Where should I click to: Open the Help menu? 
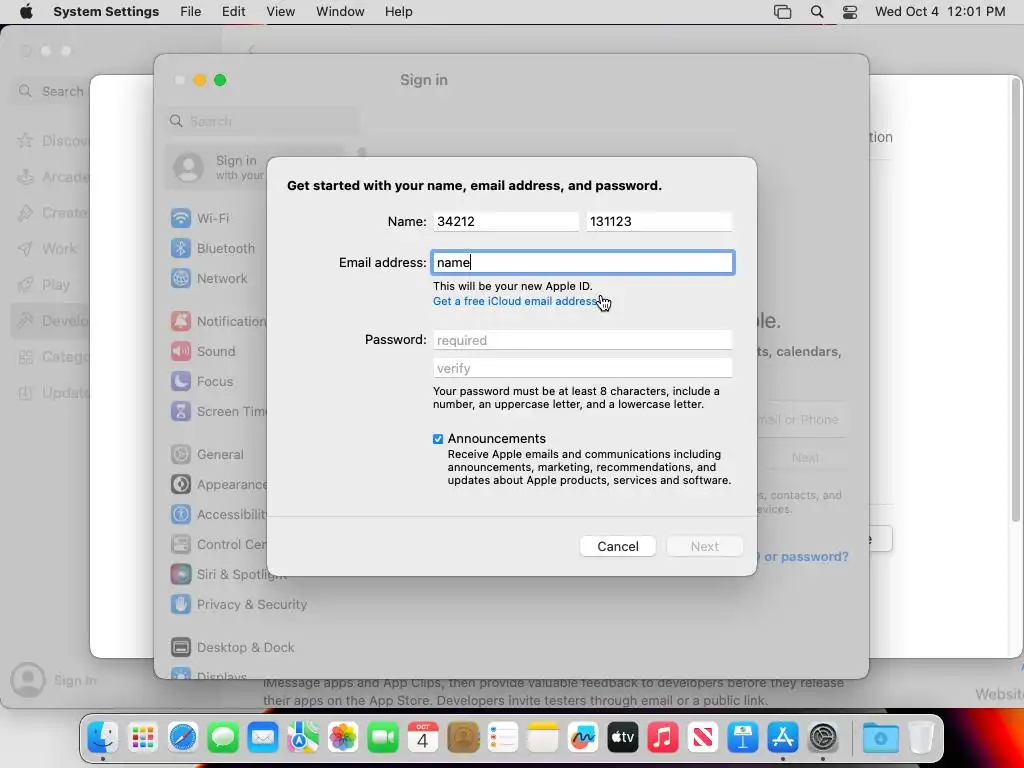pos(398,12)
